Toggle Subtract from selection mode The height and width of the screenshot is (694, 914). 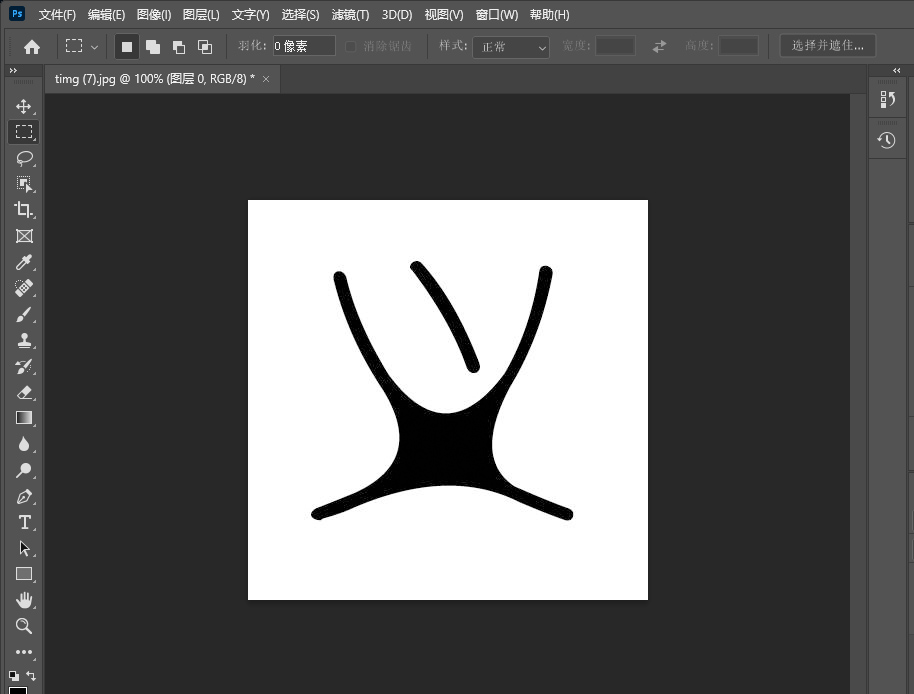(179, 45)
